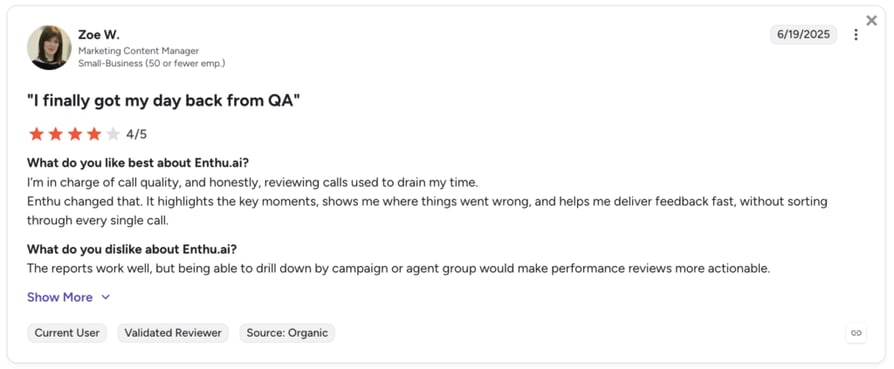Click the fifth gray empty star
Screen dimensions: 894x369
click(113, 135)
